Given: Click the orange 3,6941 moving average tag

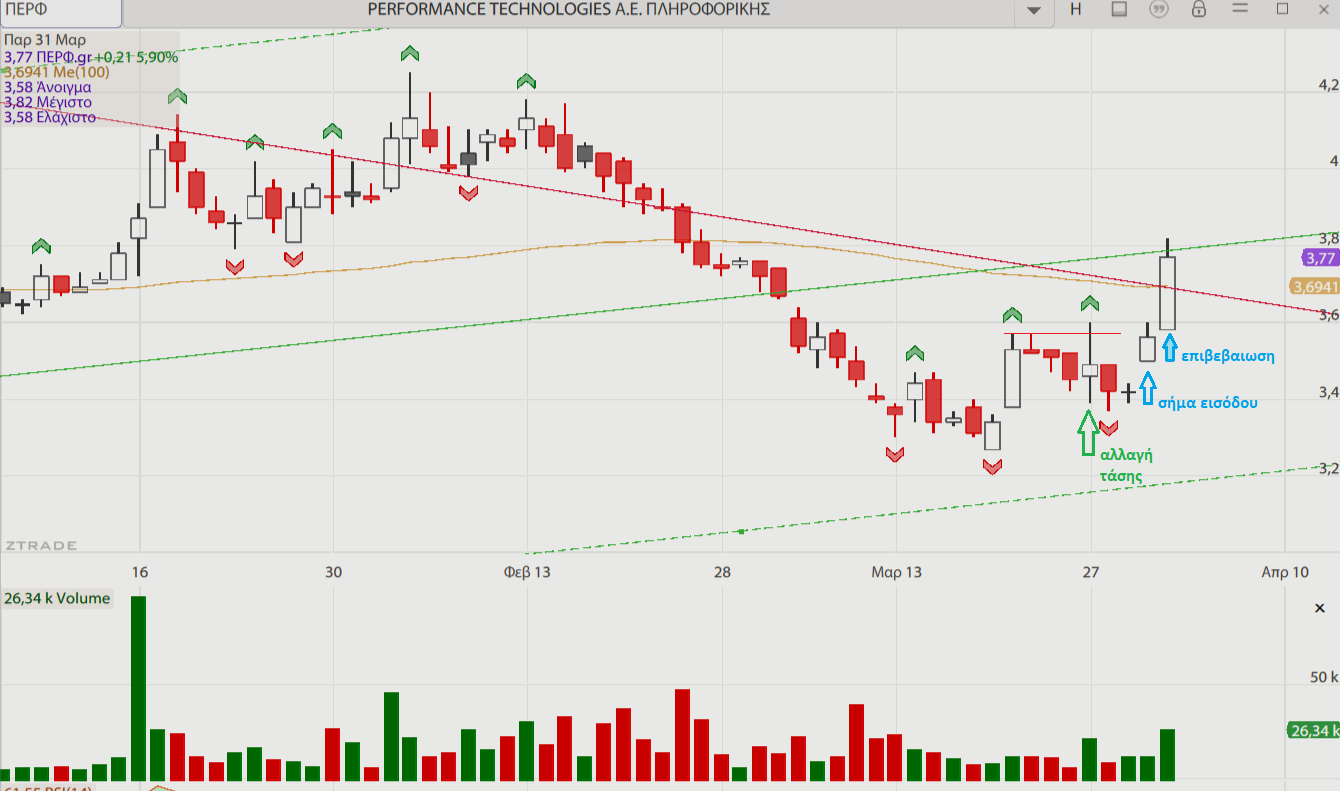Looking at the screenshot, I should coord(1315,287).
